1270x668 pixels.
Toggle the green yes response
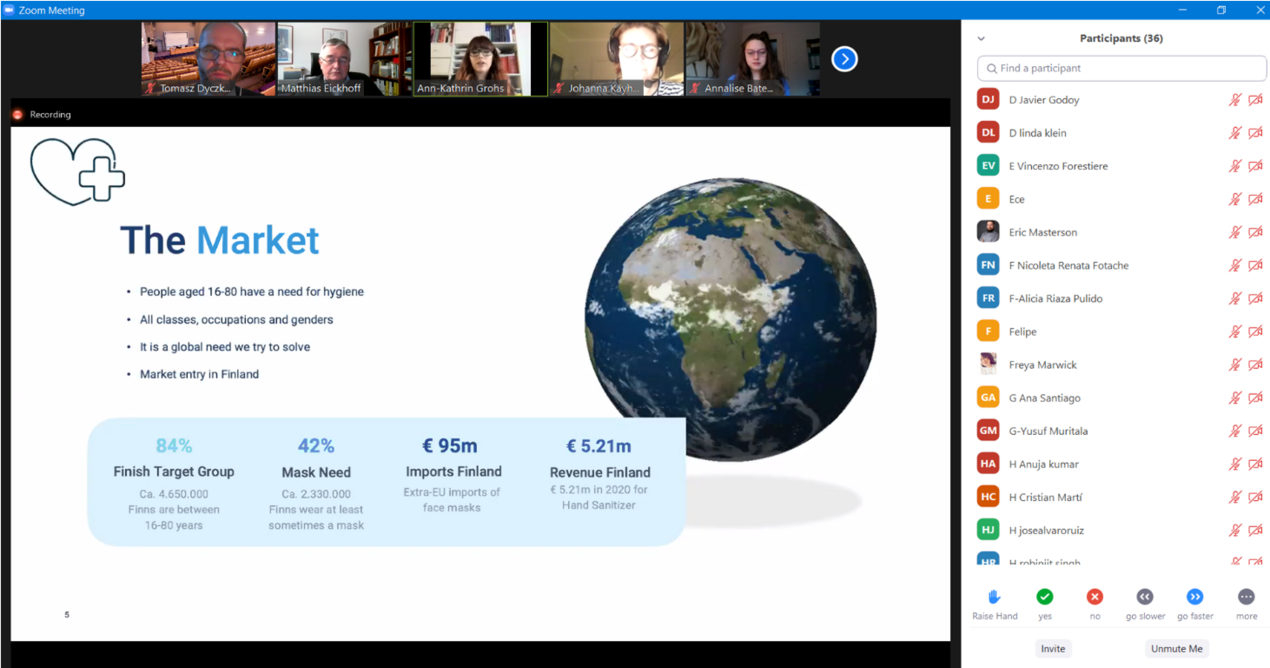pos(1045,603)
